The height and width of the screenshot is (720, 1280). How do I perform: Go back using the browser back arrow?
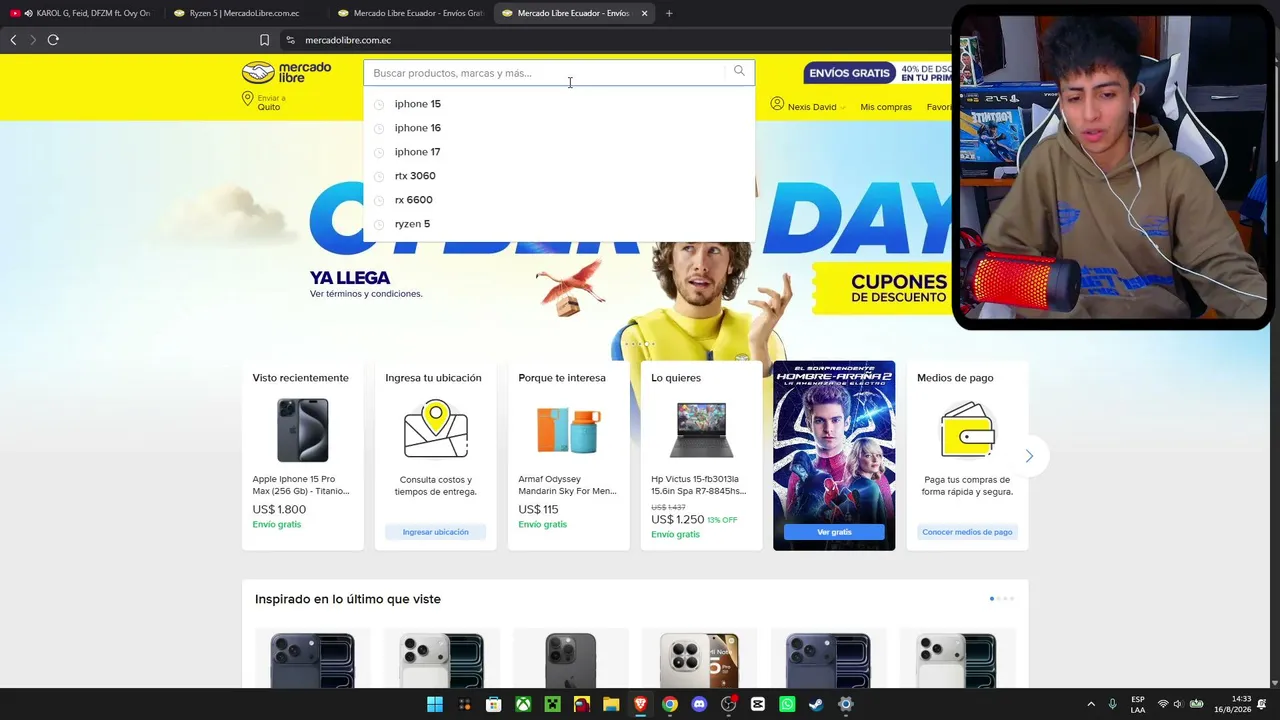(13, 40)
